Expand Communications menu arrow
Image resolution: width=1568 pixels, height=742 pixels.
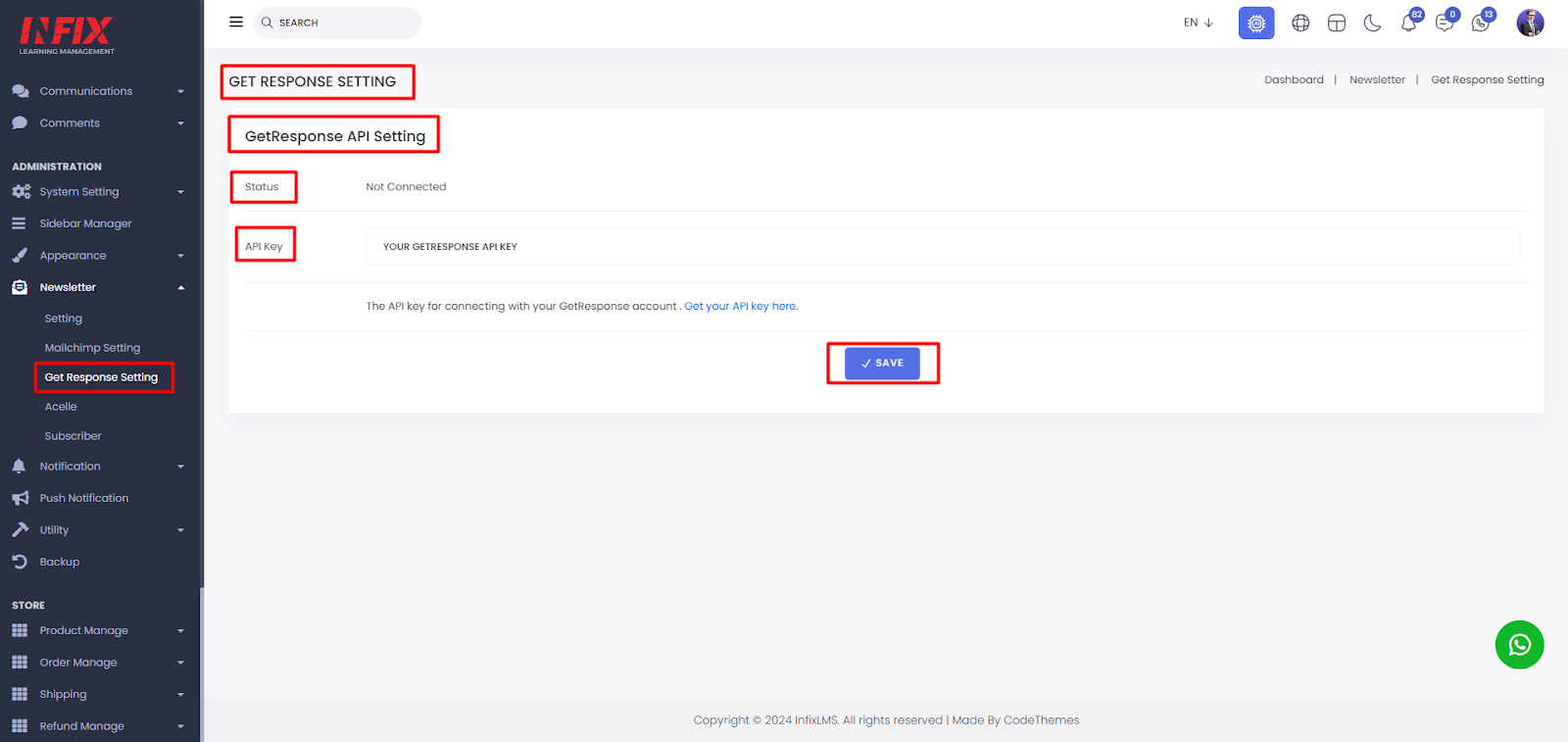(180, 91)
